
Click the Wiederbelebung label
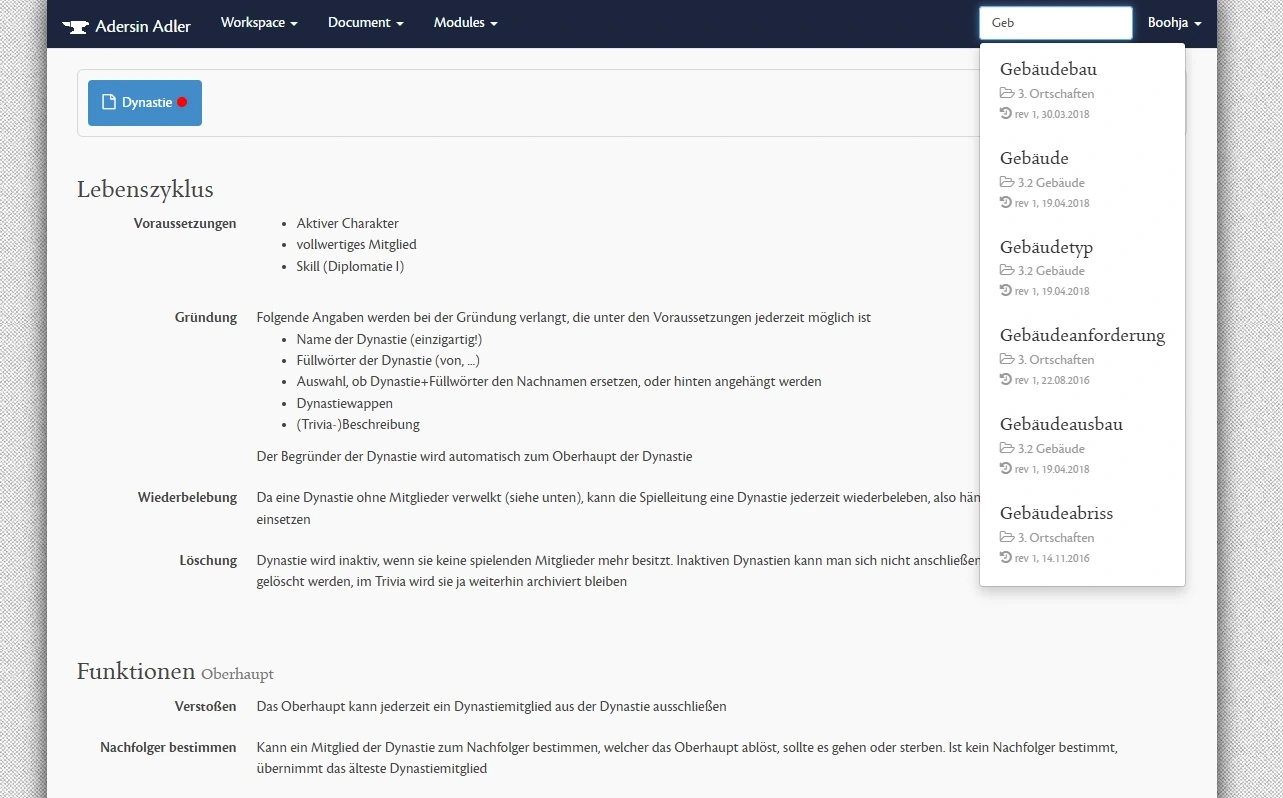point(187,497)
